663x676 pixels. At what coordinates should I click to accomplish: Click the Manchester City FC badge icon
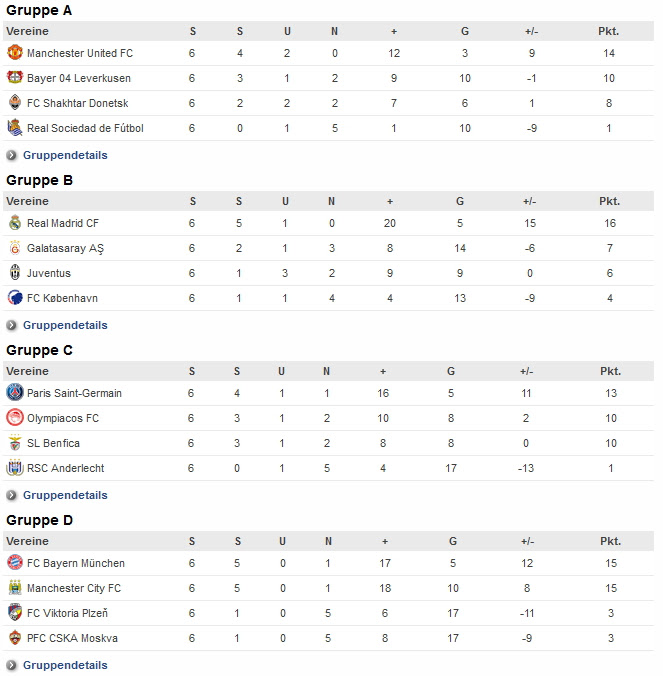tap(15, 588)
